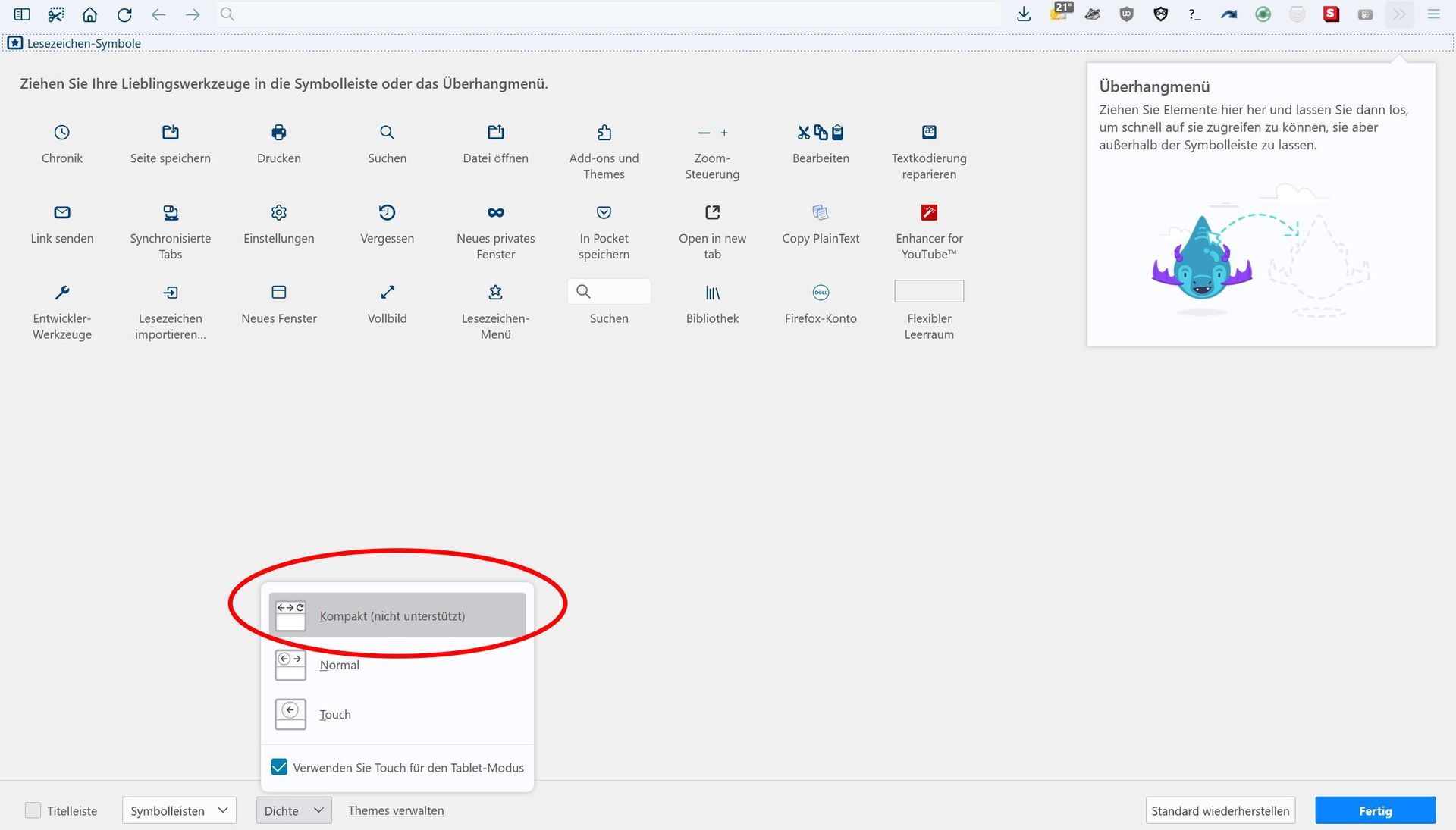Collapse the Dichte dropdown button
Viewport: 1456px width, 830px height.
294,810
